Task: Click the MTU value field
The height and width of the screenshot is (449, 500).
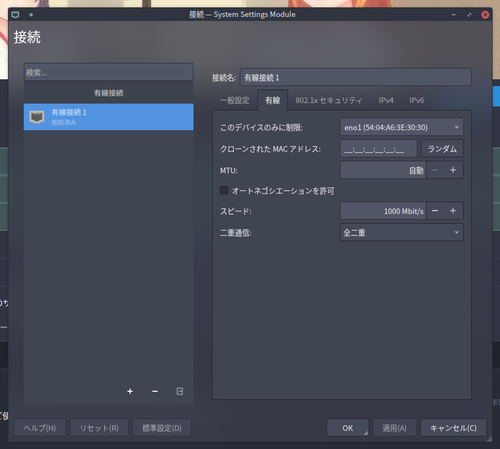Action: [383, 170]
